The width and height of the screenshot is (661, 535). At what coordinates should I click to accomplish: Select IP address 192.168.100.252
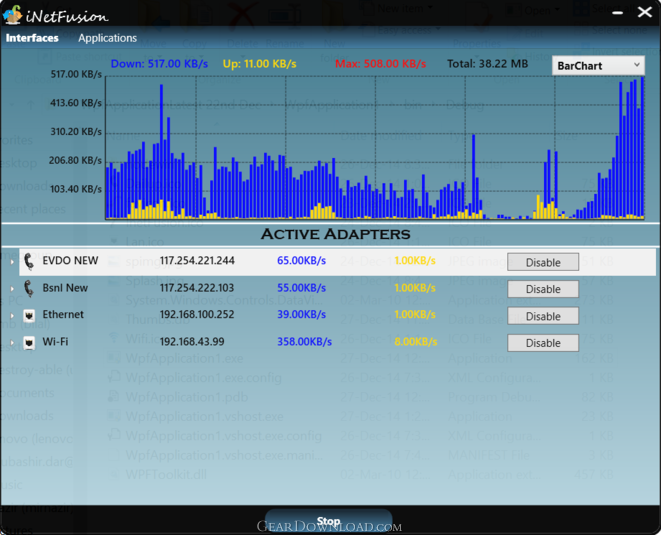coord(196,315)
